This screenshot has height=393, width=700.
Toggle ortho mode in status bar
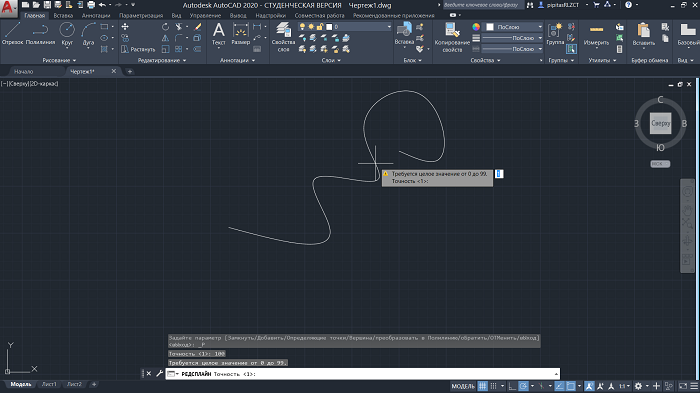pyautogui.click(x=512, y=386)
